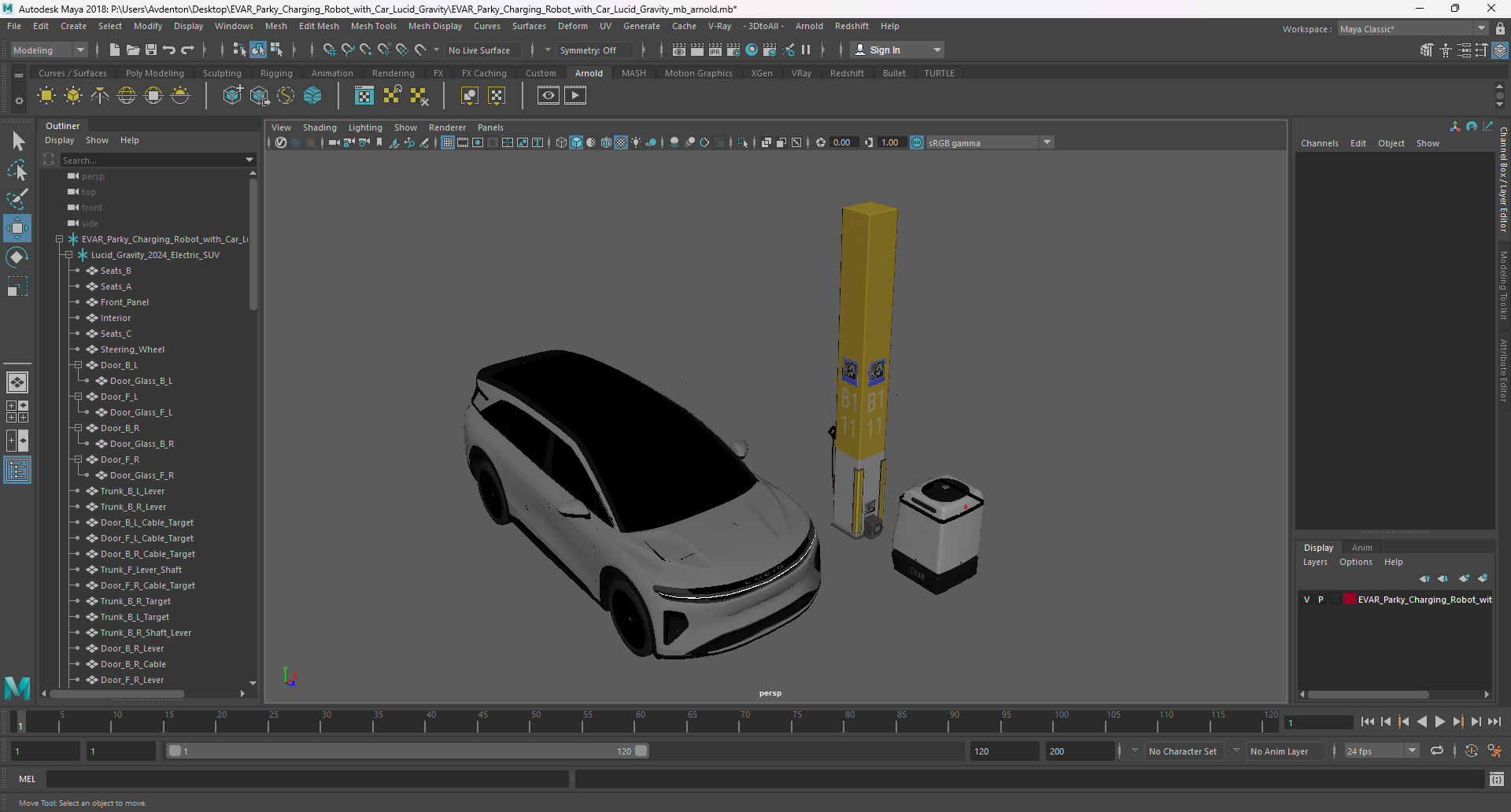Create new scene file icon
The image size is (1511, 812).
pyautogui.click(x=114, y=50)
